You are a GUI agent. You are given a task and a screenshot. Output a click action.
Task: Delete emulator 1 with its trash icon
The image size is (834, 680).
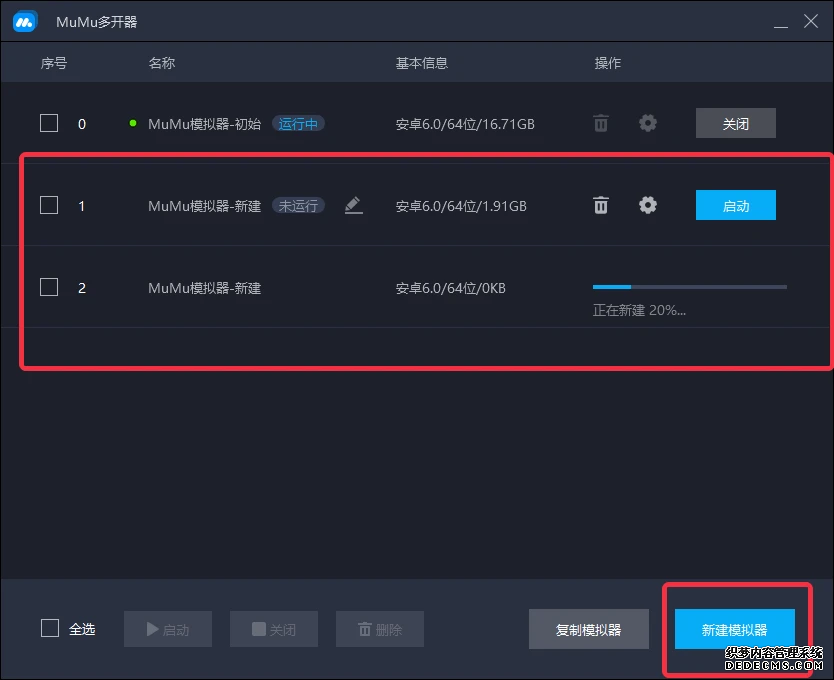(601, 205)
